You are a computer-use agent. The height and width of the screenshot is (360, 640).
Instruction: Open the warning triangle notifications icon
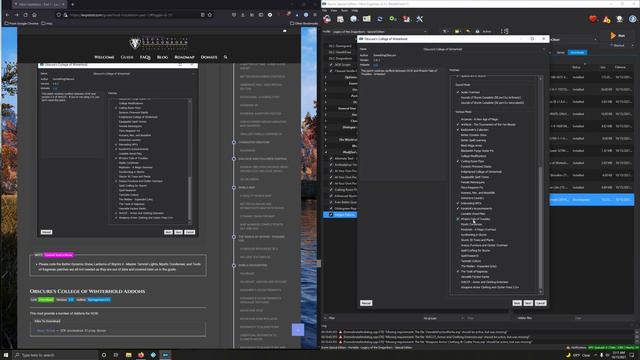607,19
